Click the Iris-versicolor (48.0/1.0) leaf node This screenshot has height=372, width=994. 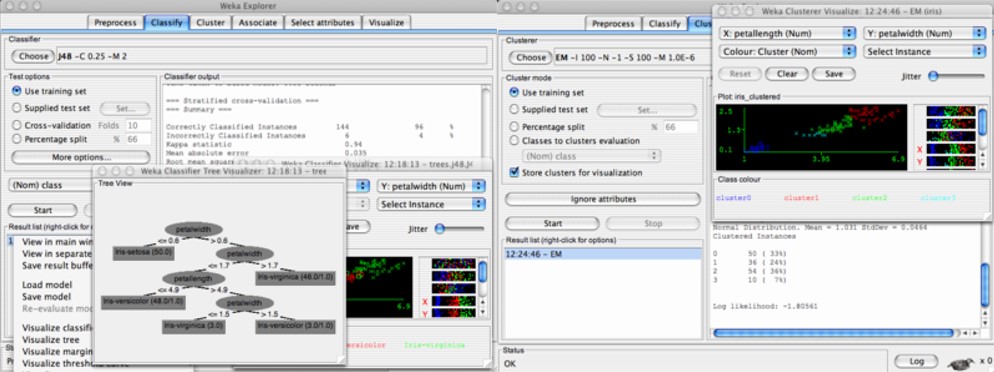(143, 302)
